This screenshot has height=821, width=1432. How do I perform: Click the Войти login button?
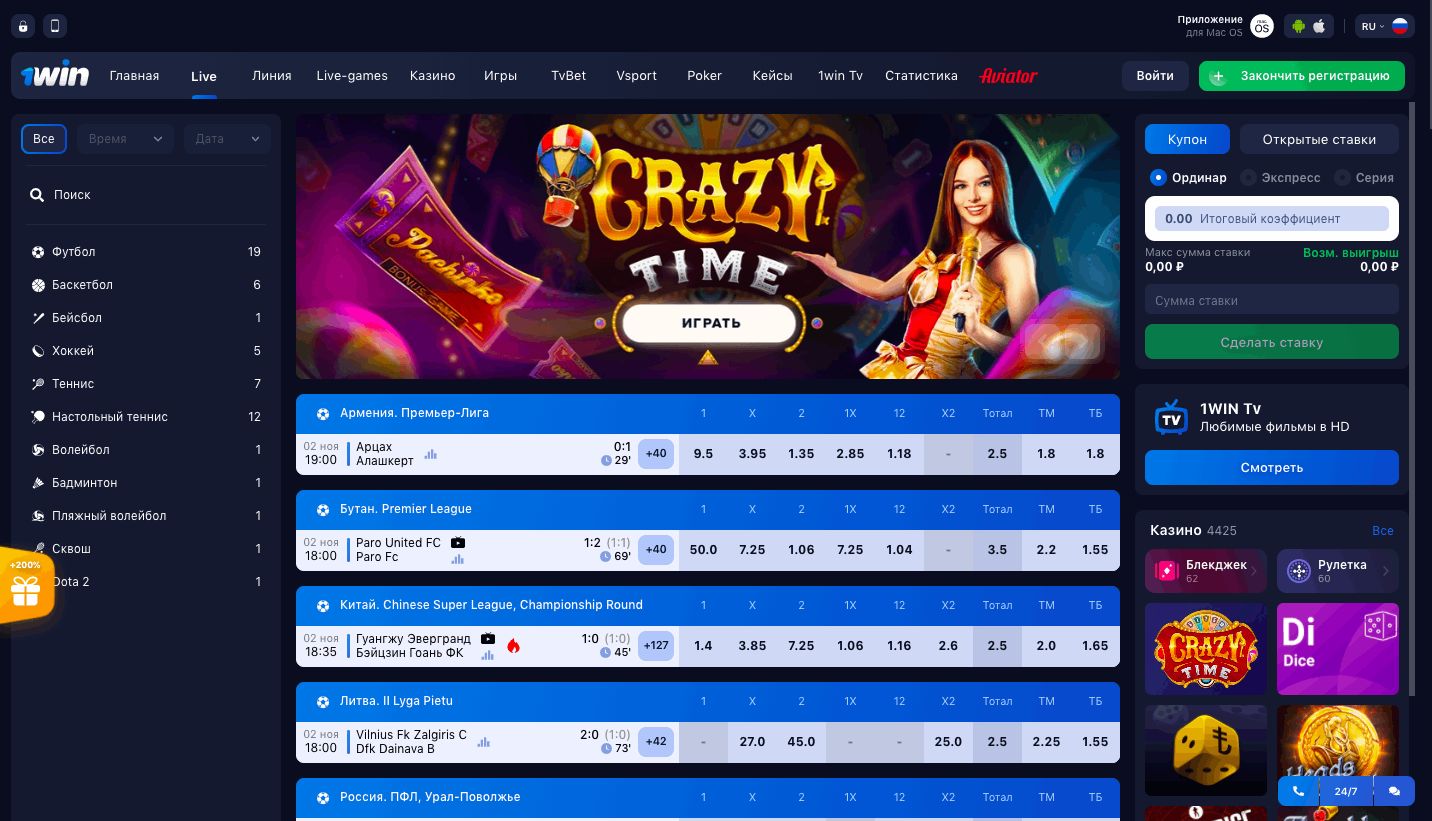click(x=1155, y=76)
